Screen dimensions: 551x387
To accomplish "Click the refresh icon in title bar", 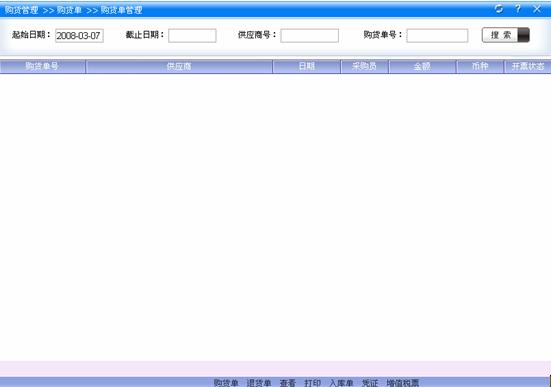I will [x=499, y=9].
